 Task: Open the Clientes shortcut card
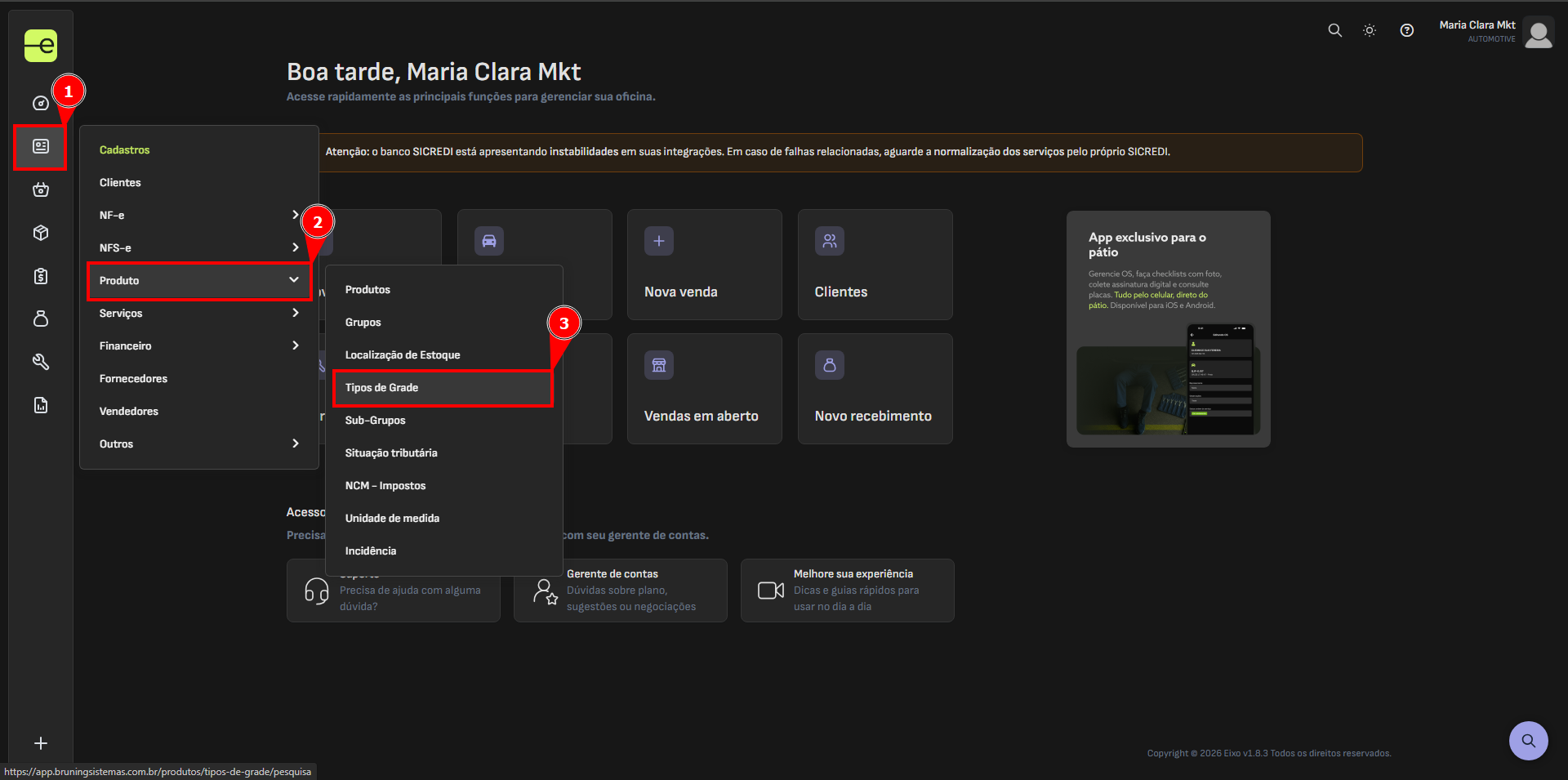coord(875,265)
